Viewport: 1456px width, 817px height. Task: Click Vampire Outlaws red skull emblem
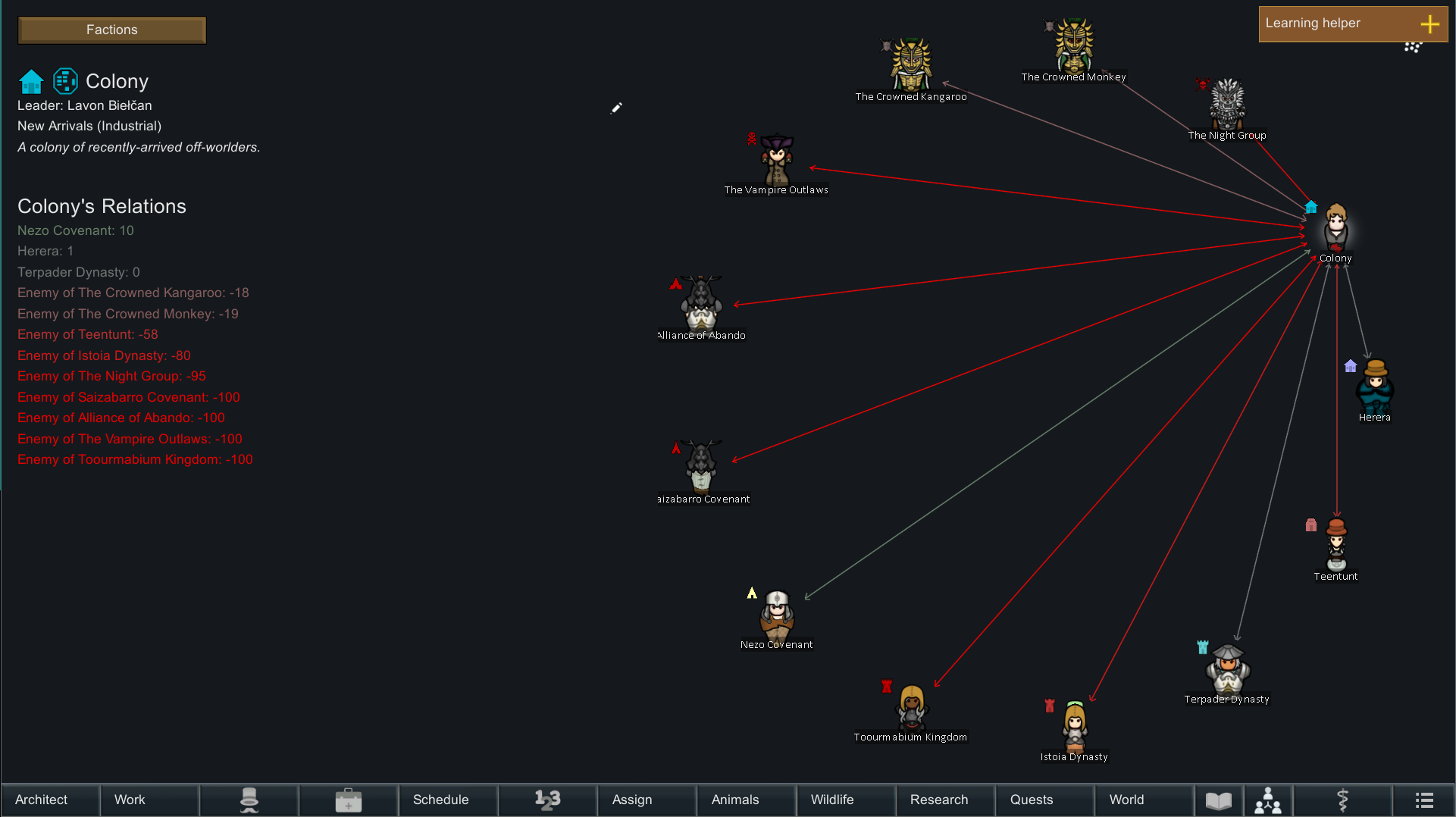tap(751, 139)
